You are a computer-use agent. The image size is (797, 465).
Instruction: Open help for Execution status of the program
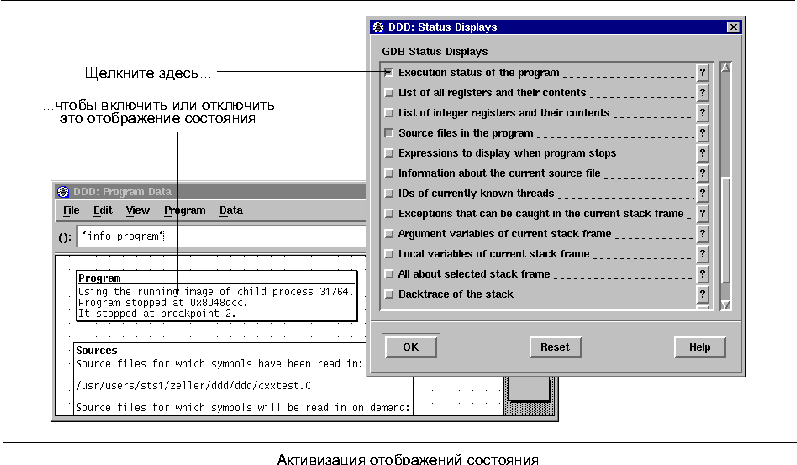pyautogui.click(x=702, y=73)
